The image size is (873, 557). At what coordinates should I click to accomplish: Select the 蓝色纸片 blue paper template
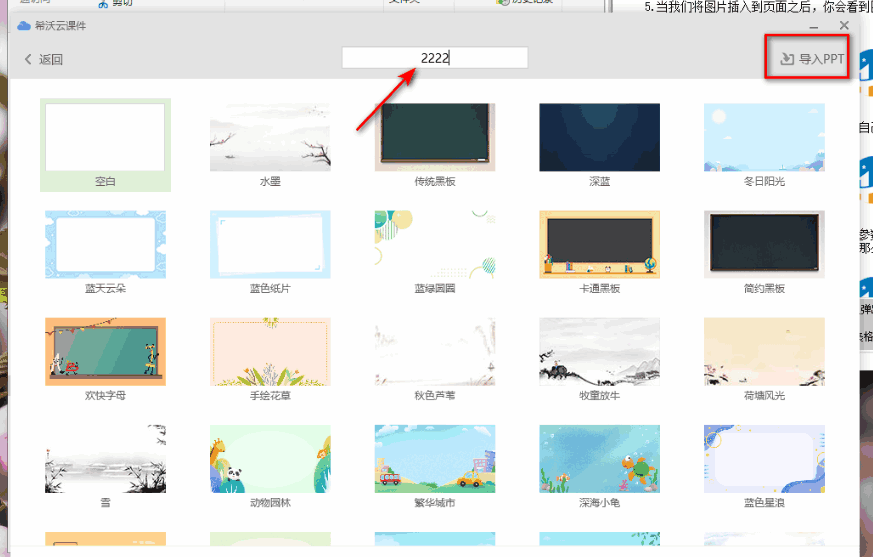tap(270, 245)
